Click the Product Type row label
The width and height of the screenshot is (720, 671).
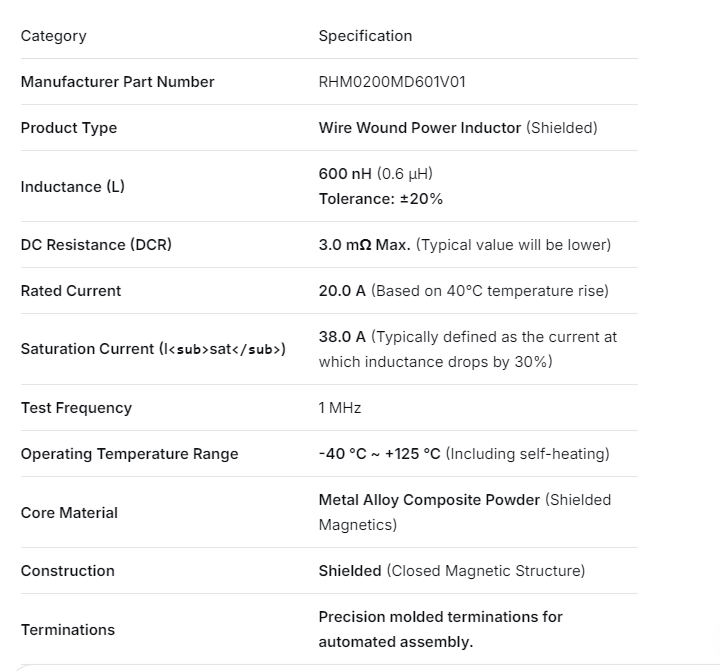(69, 128)
